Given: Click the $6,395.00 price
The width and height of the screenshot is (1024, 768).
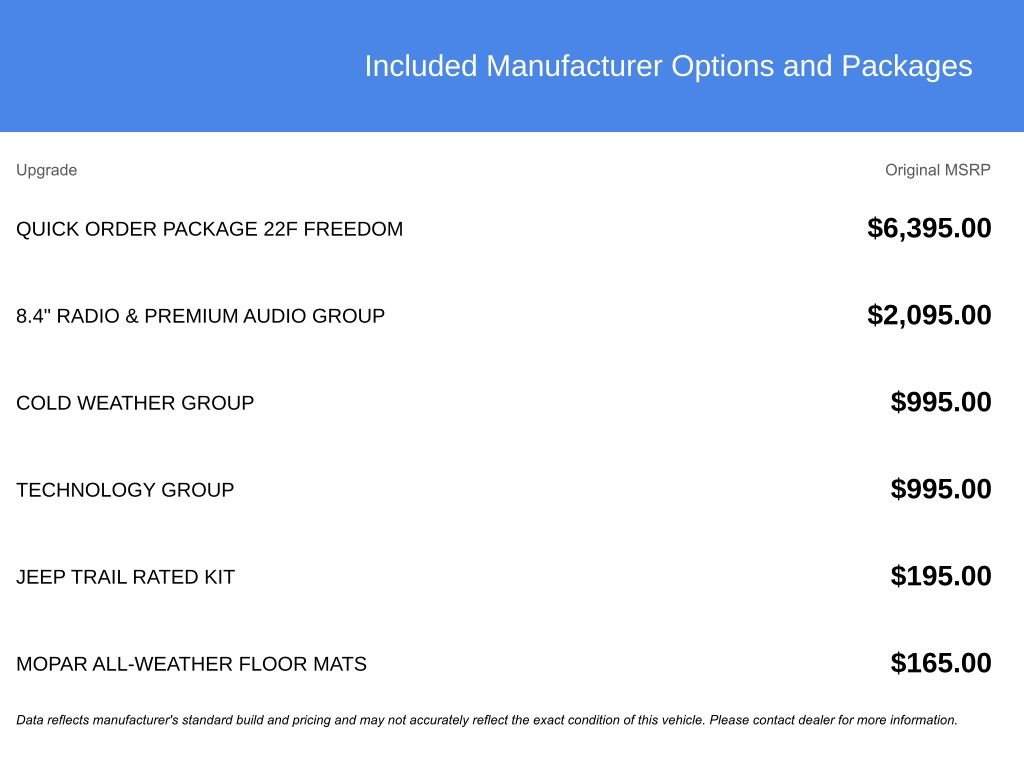Looking at the screenshot, I should (x=929, y=228).
